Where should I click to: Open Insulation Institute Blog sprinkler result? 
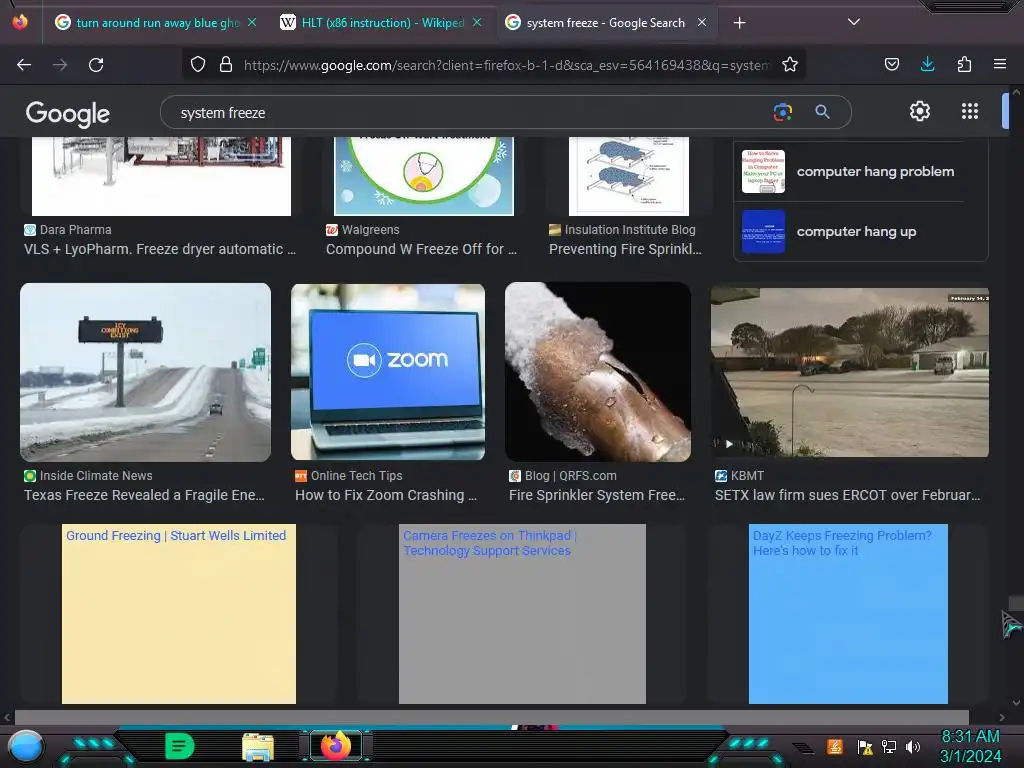click(625, 249)
